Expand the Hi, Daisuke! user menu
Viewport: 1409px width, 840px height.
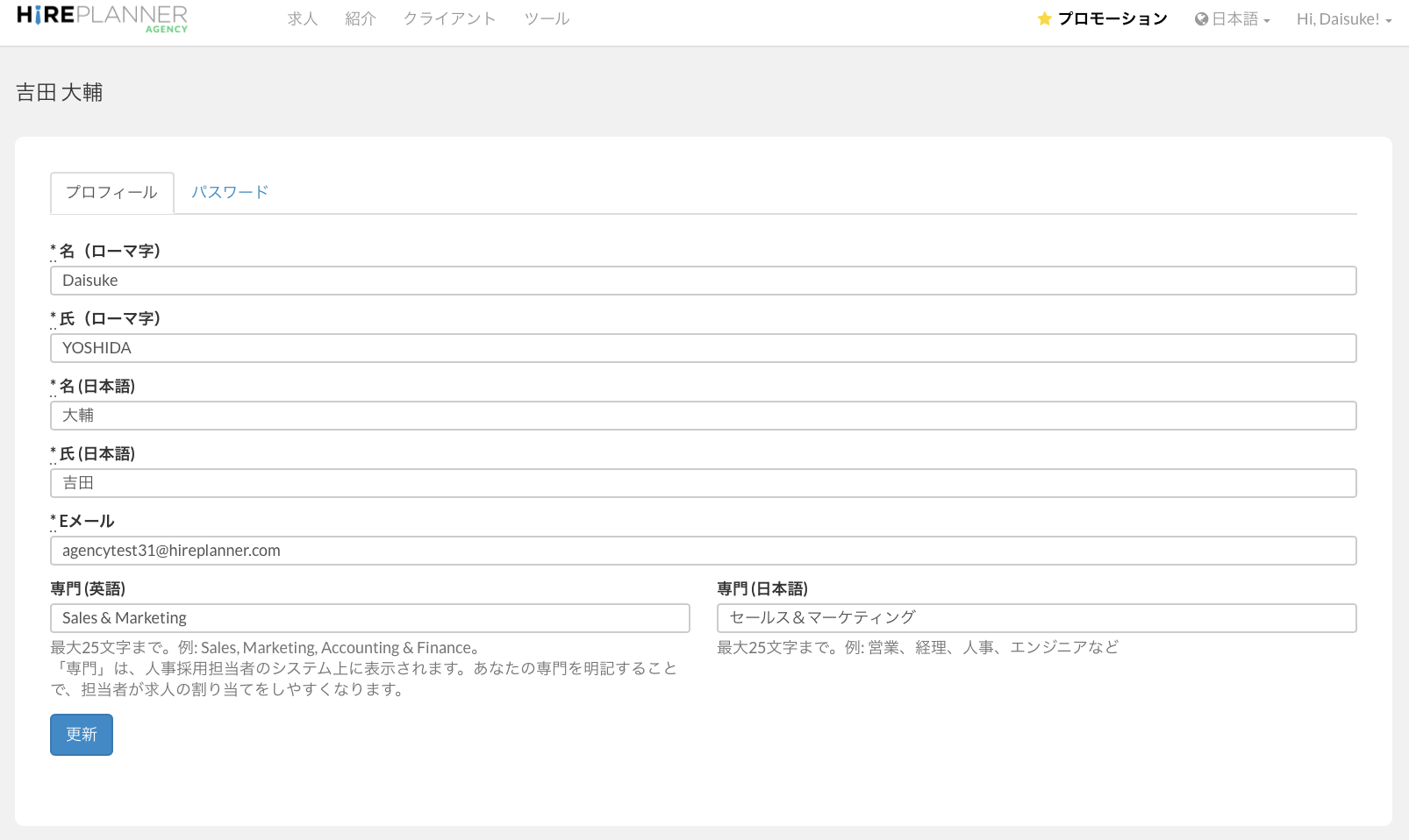(1343, 19)
